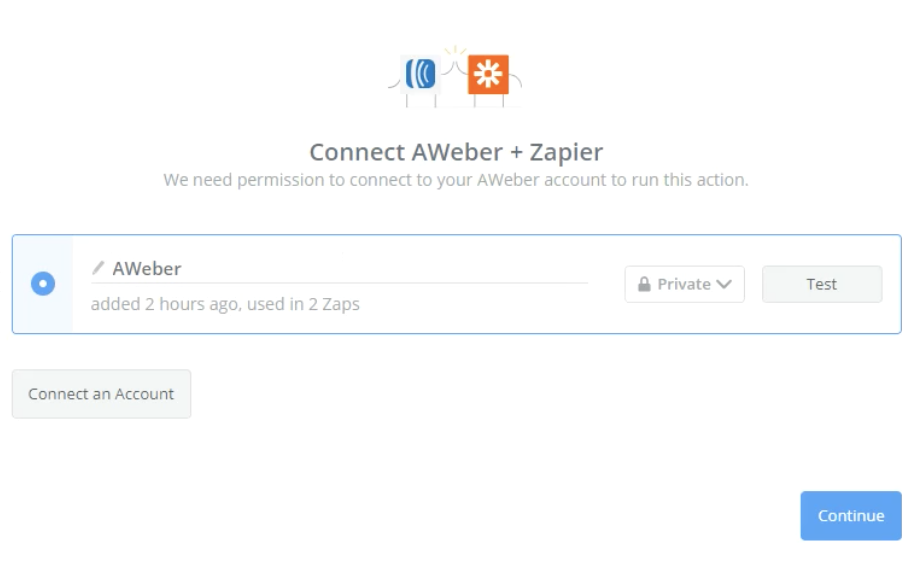Click the Private label text
The image size is (918, 562).
point(684,284)
